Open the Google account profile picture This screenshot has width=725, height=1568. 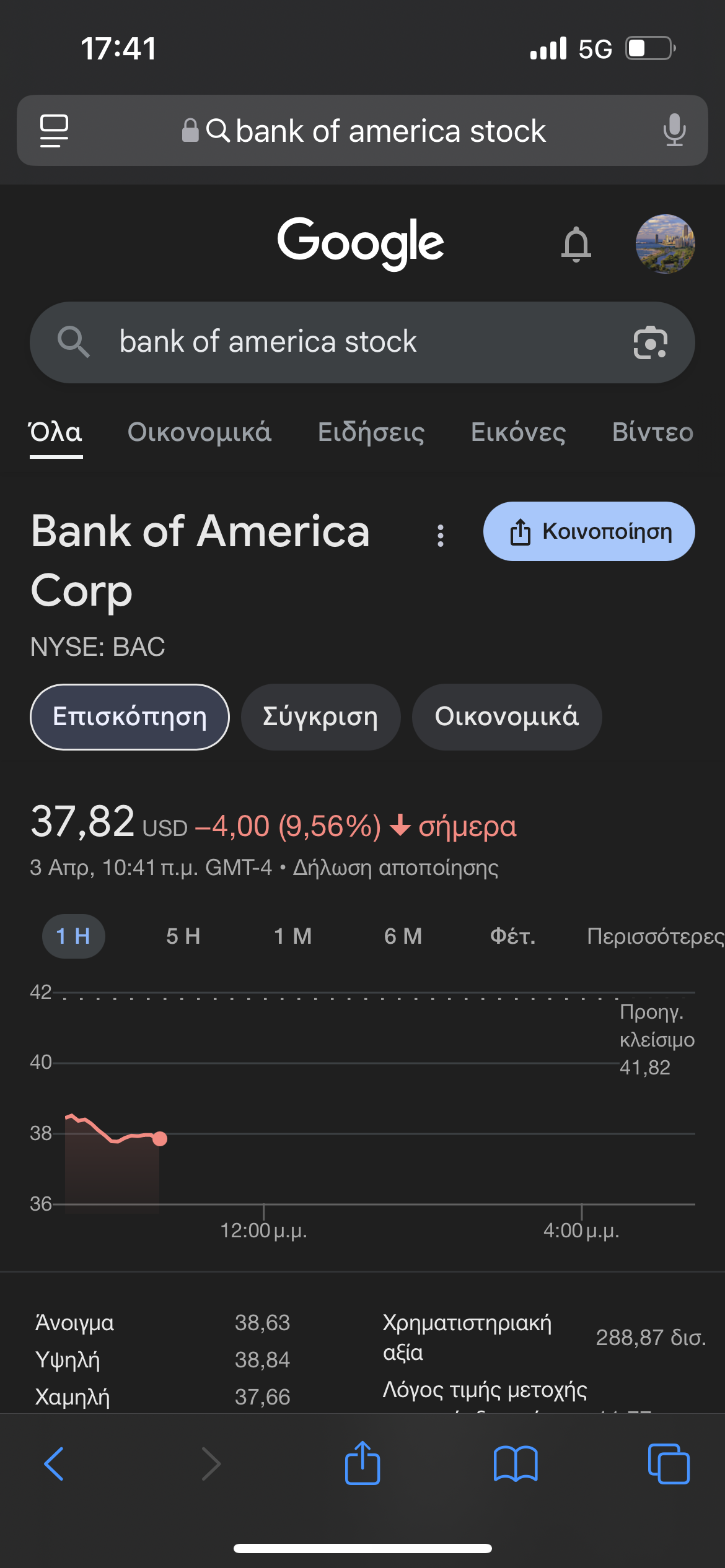pos(665,244)
